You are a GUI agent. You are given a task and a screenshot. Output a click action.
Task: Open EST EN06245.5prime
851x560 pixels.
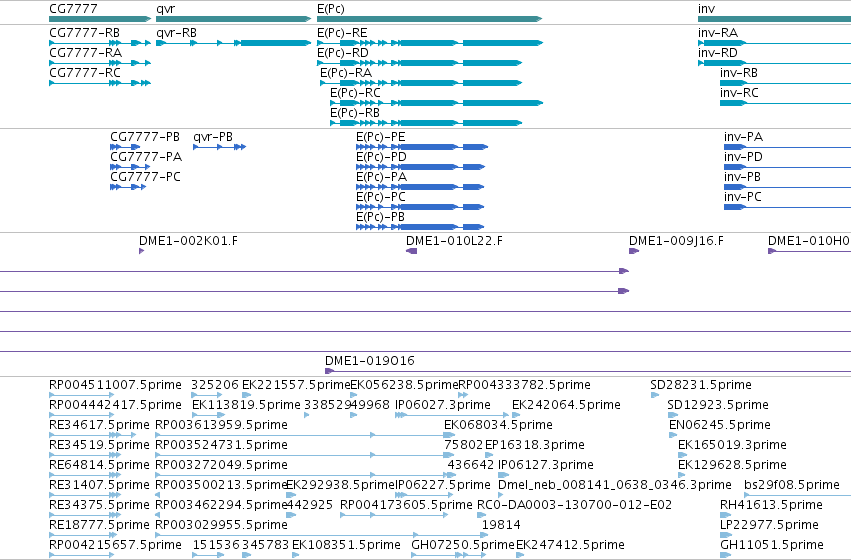(673, 435)
